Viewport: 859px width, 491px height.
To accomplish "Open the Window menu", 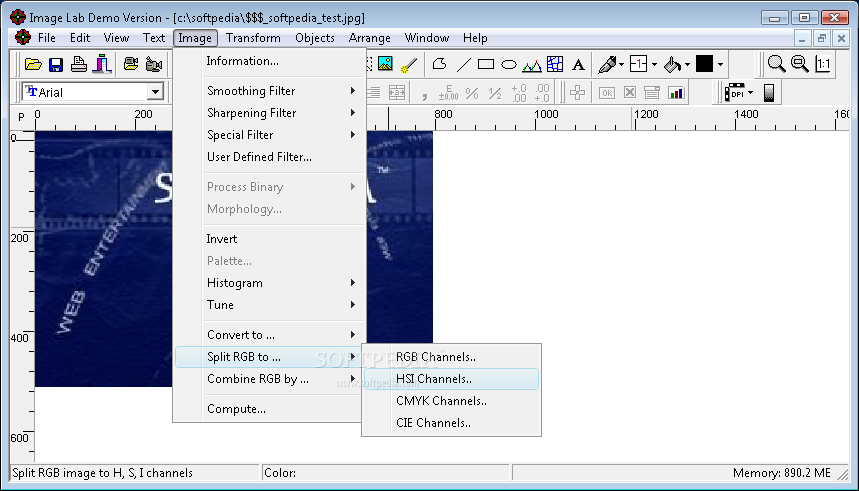I will pos(427,38).
